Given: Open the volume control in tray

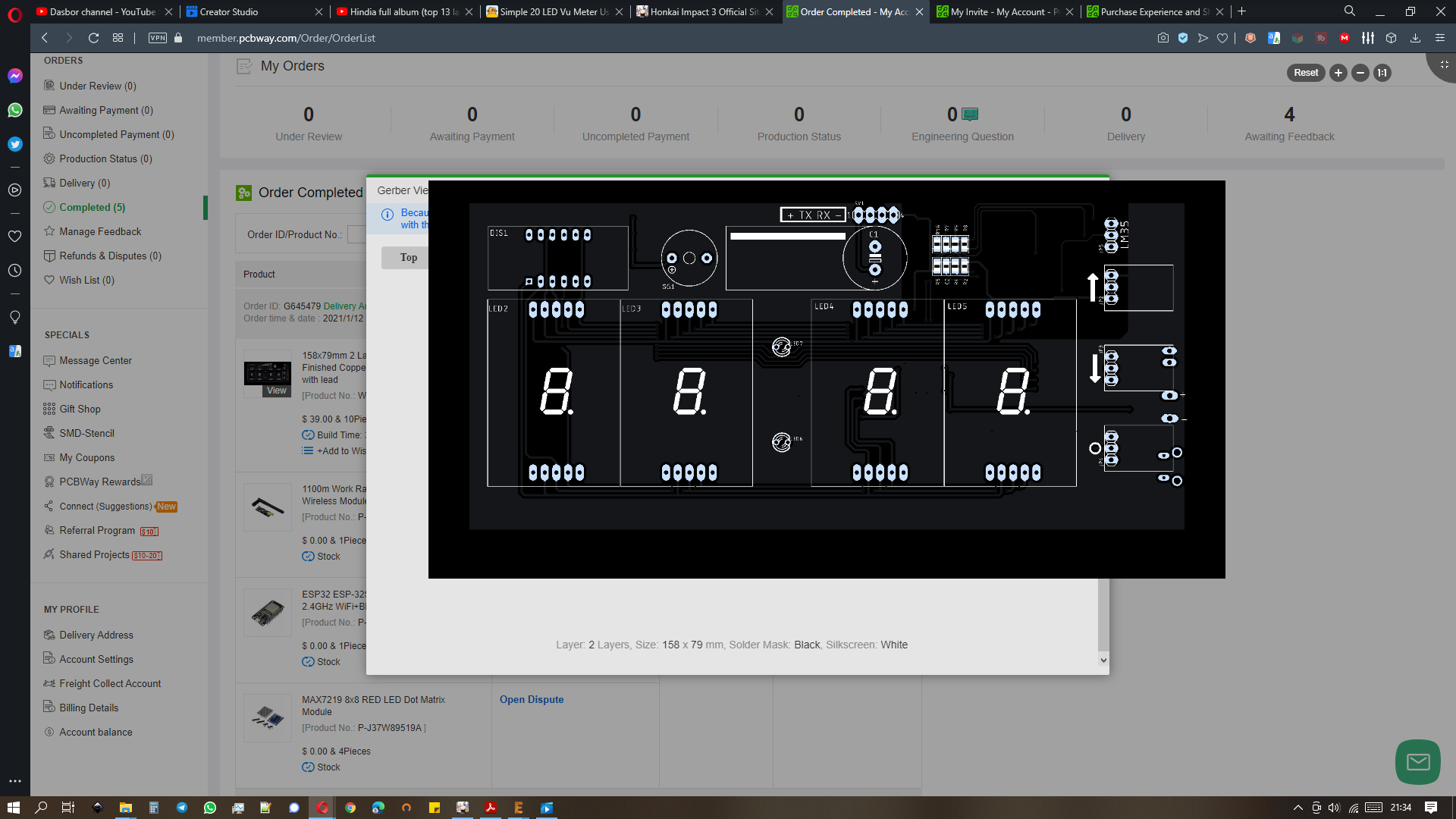Looking at the screenshot, I should [1334, 808].
